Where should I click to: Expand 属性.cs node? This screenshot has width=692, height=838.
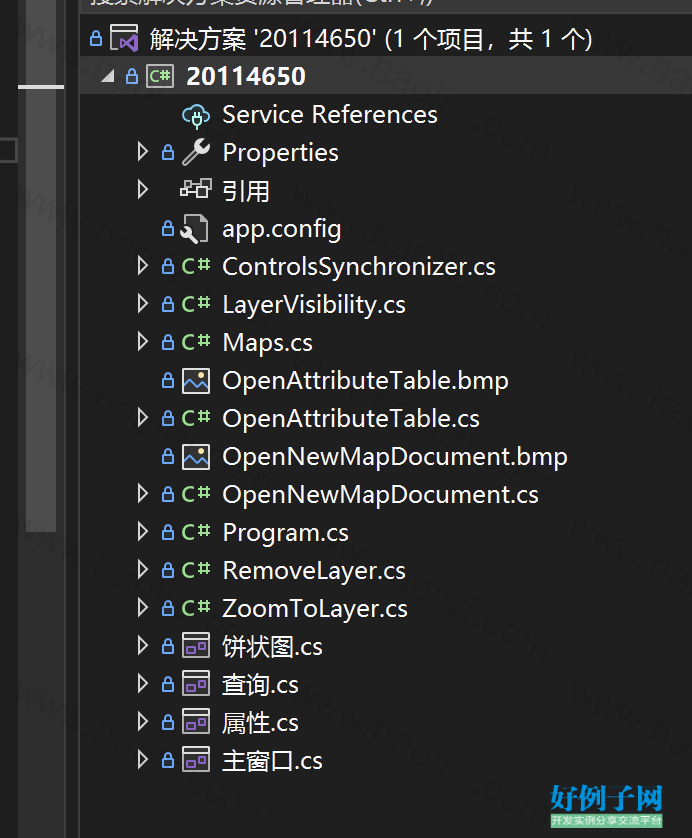[143, 721]
